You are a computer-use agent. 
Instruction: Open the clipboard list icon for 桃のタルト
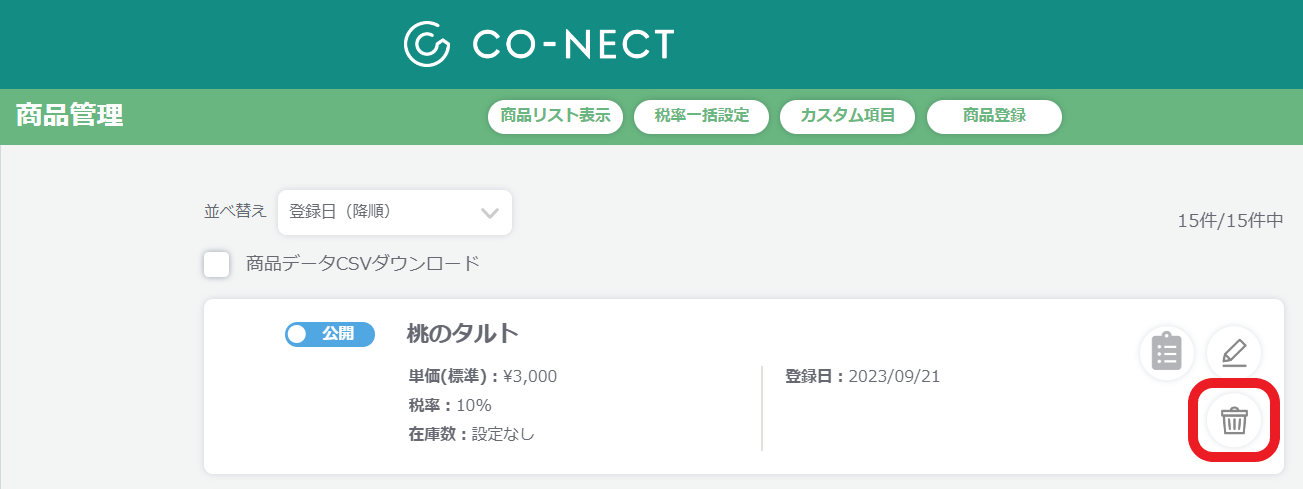[x=1167, y=353]
